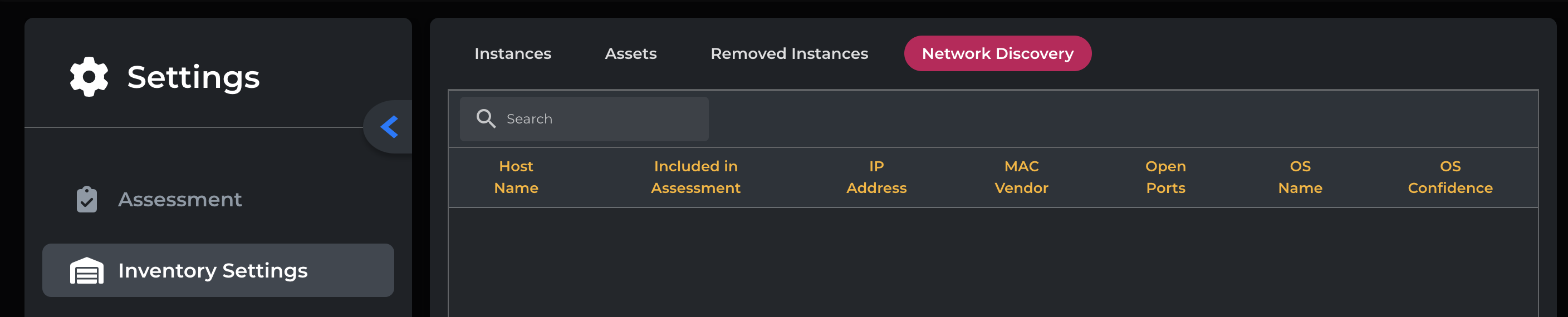Click the Inventory Settings warehouse icon
The width and height of the screenshot is (1568, 317).
[x=86, y=271]
